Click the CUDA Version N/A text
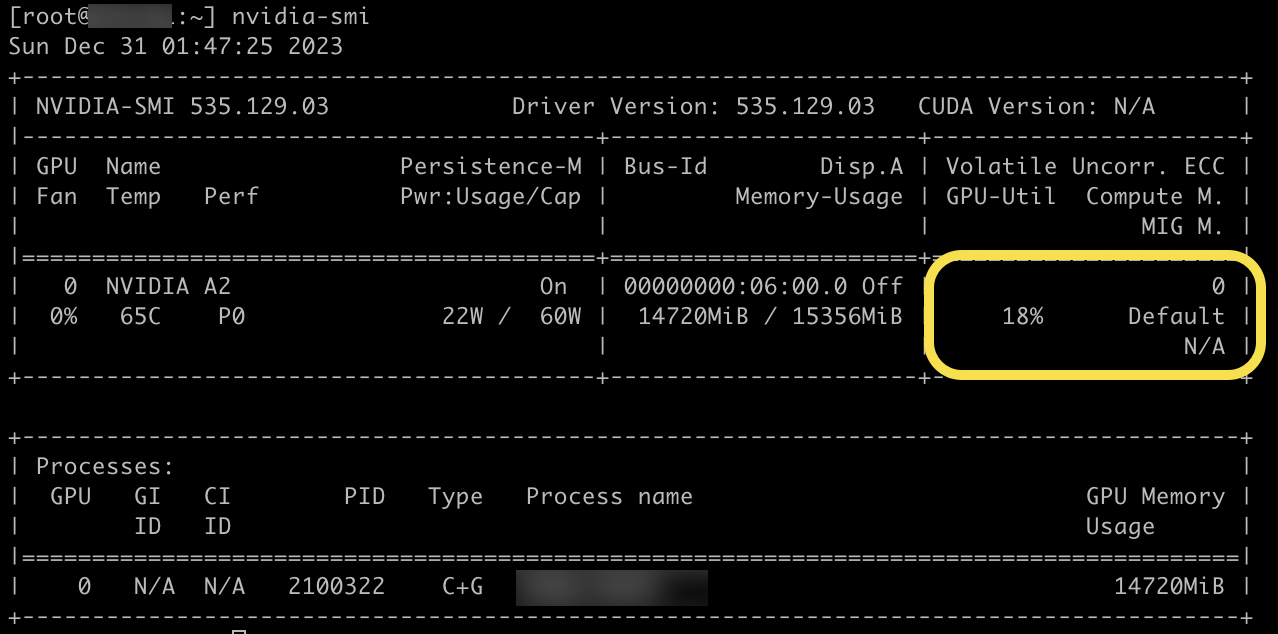Image resolution: width=1278 pixels, height=634 pixels. 1036,107
